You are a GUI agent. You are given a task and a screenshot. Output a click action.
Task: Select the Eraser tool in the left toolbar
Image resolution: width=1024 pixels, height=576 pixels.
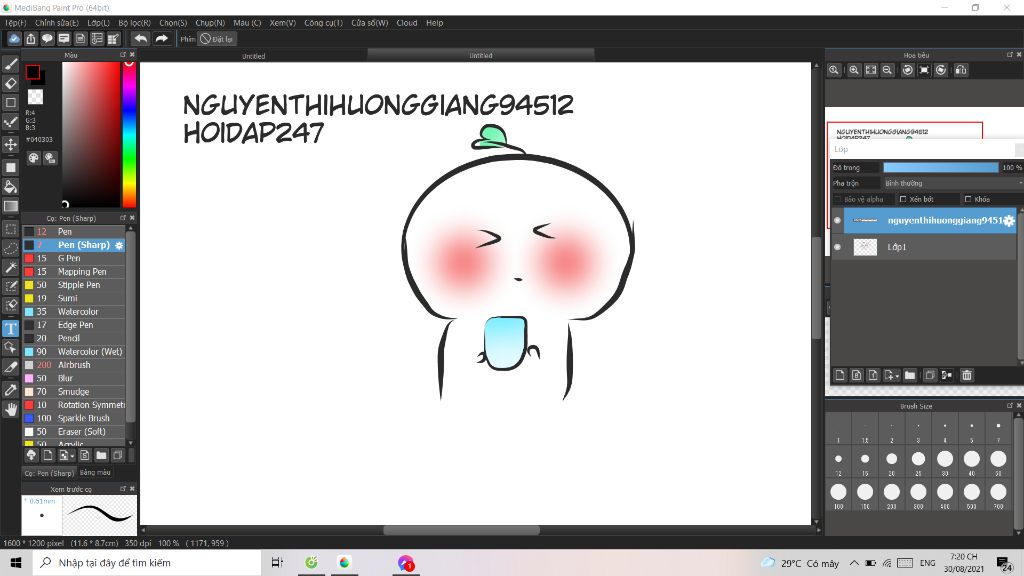10,83
